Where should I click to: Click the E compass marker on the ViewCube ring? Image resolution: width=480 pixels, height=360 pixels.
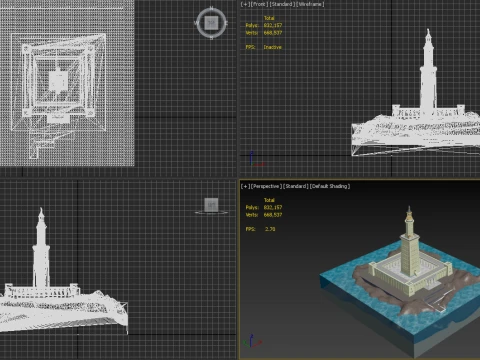(226, 23)
